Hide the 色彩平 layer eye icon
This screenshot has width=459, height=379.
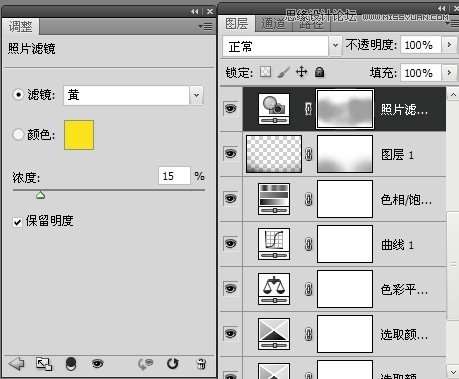point(231,288)
